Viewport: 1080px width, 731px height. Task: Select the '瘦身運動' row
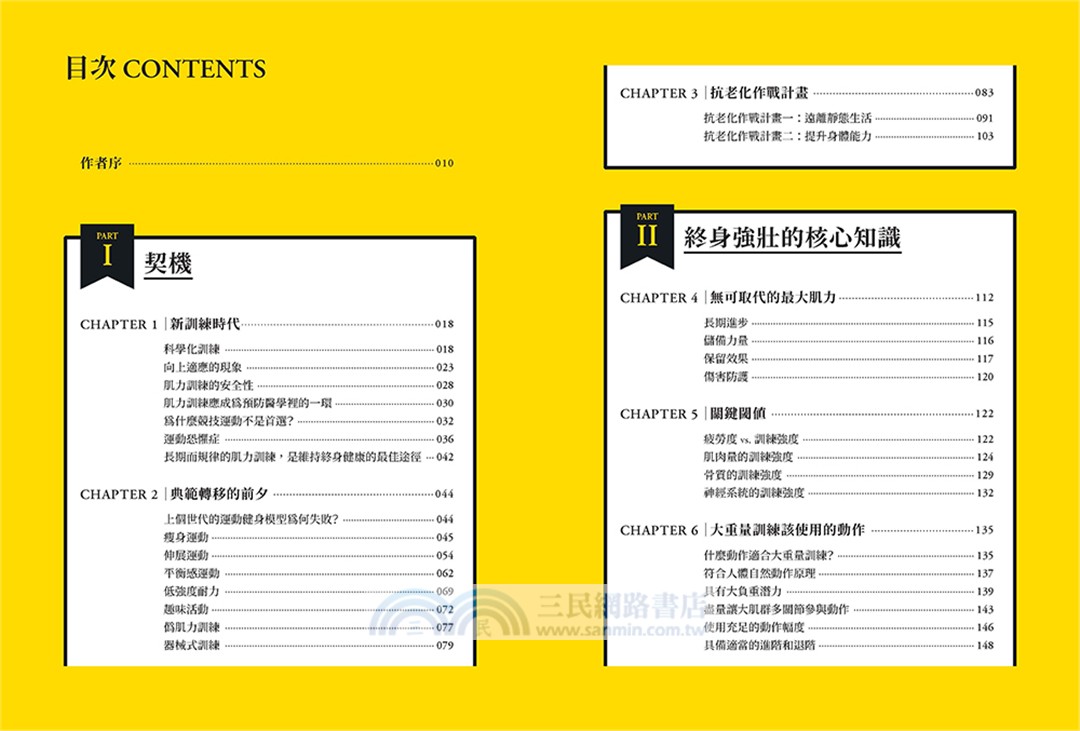(309, 537)
